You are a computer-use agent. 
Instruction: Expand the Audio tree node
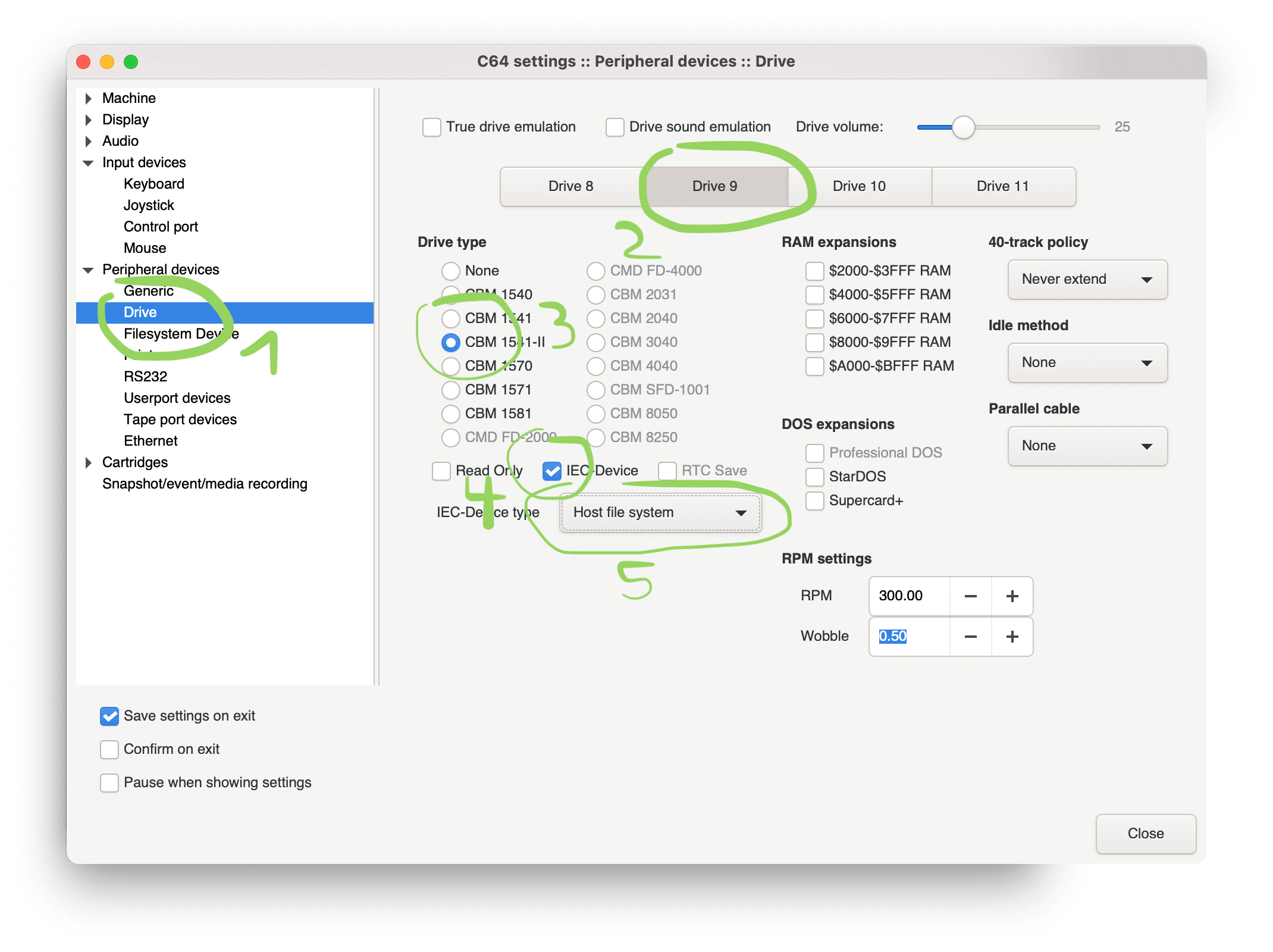(89, 141)
